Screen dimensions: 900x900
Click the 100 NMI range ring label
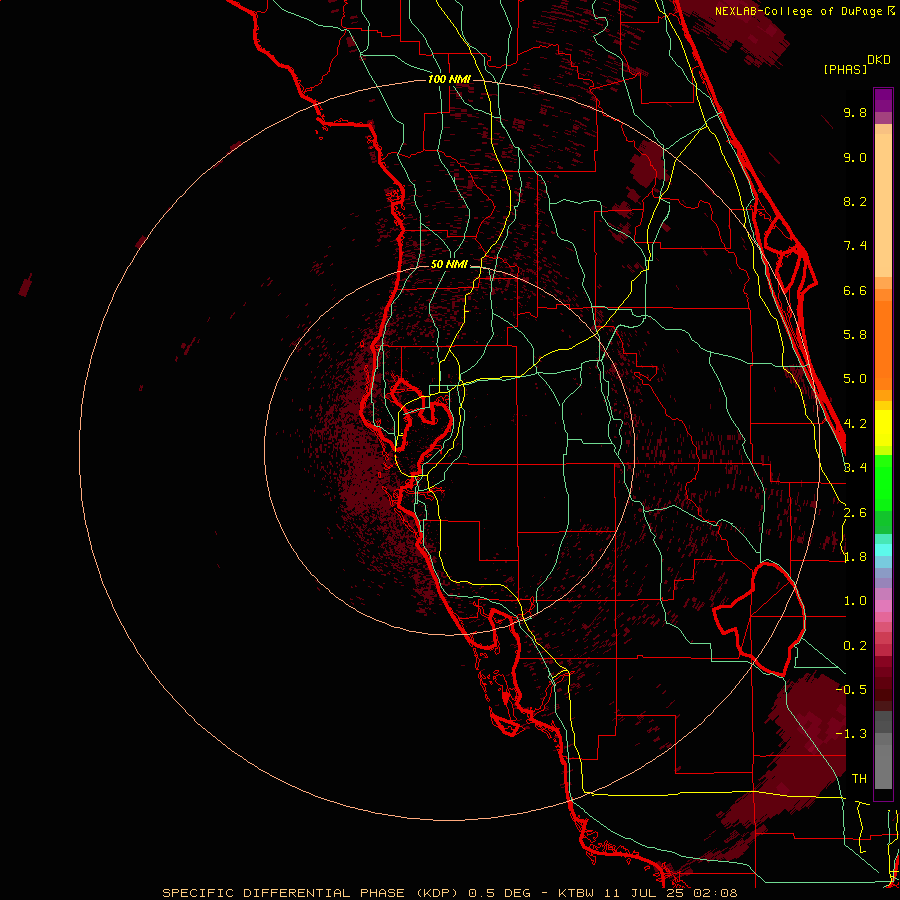[449, 79]
